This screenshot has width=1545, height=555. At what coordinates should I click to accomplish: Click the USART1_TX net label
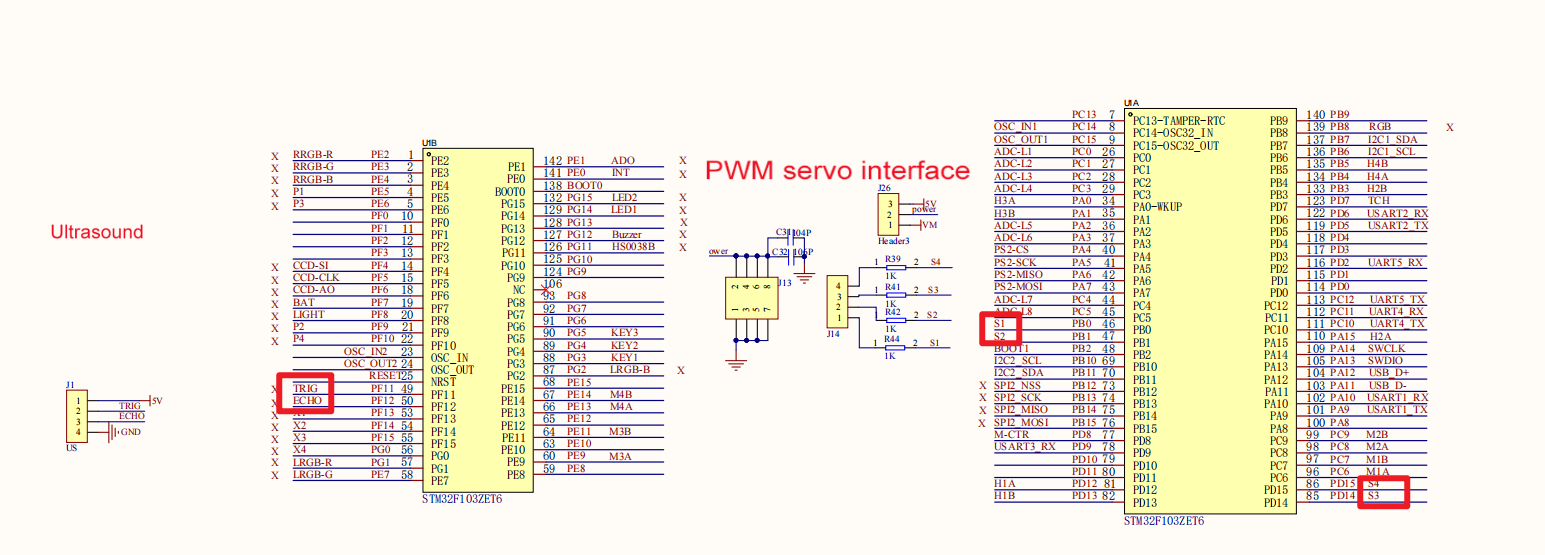(x=1398, y=409)
